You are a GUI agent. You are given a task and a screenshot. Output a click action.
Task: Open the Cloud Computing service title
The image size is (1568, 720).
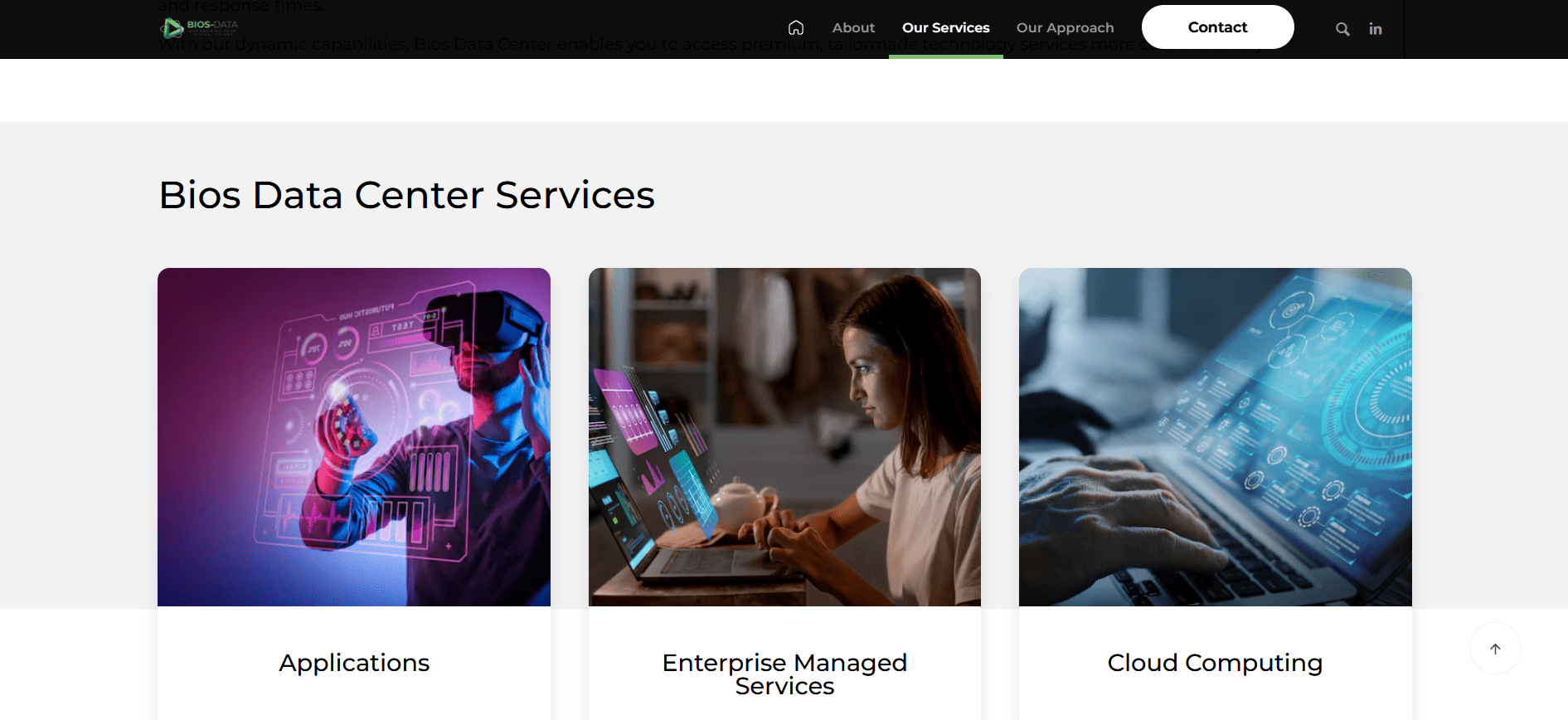click(x=1215, y=663)
